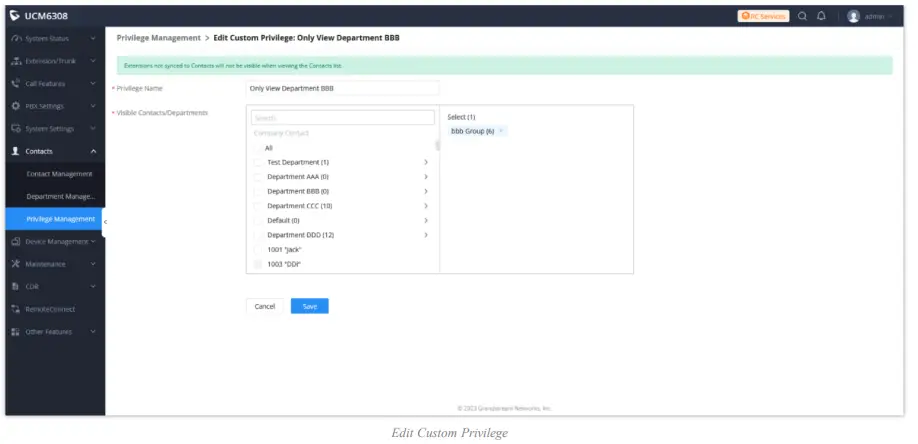Expand Department BBB (0) with its arrow

pyautogui.click(x=426, y=192)
